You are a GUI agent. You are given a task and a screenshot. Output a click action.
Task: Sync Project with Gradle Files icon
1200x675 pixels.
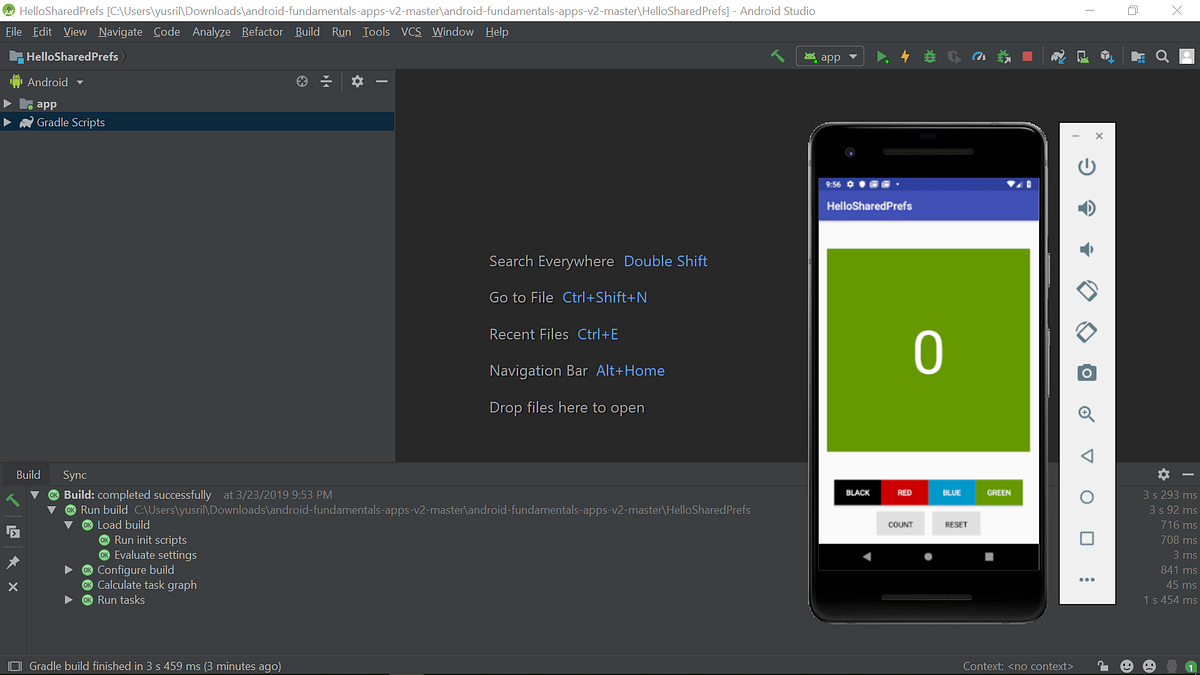coord(1057,56)
